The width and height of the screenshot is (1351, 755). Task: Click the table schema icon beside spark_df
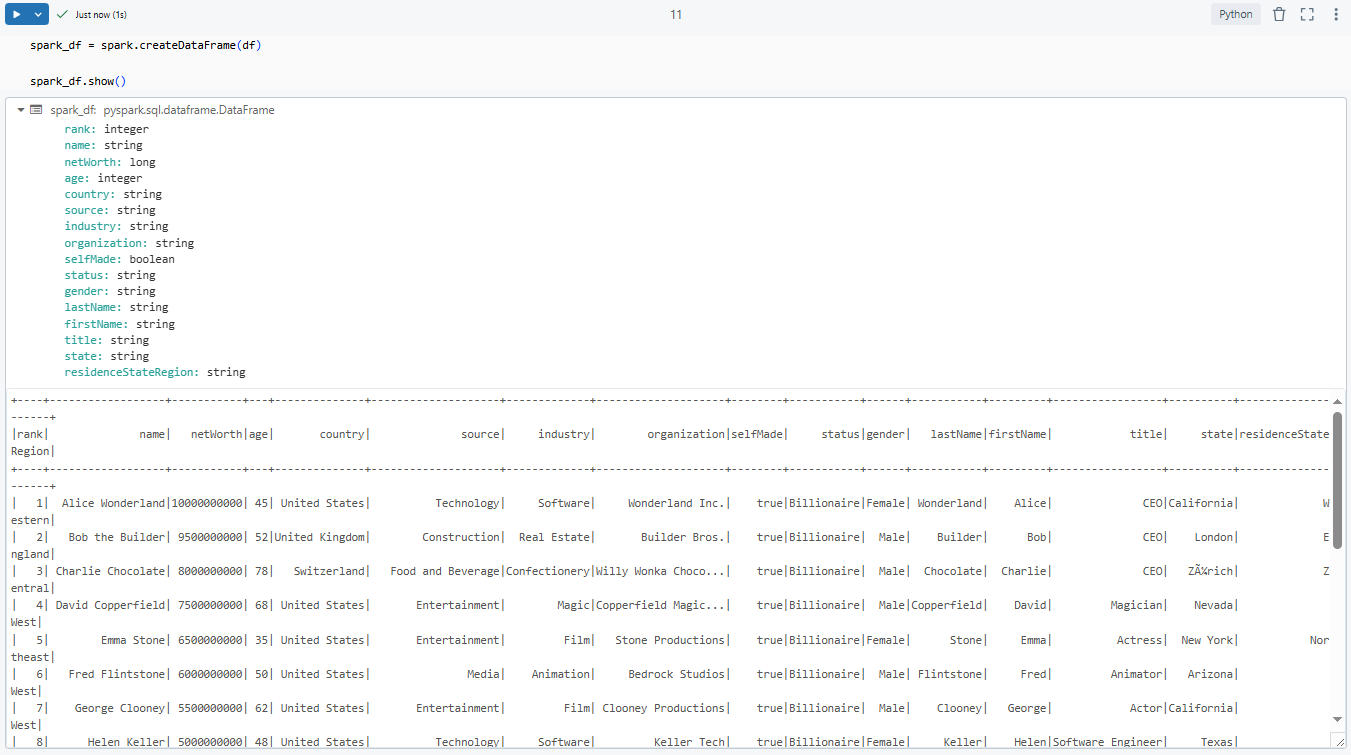(37, 109)
